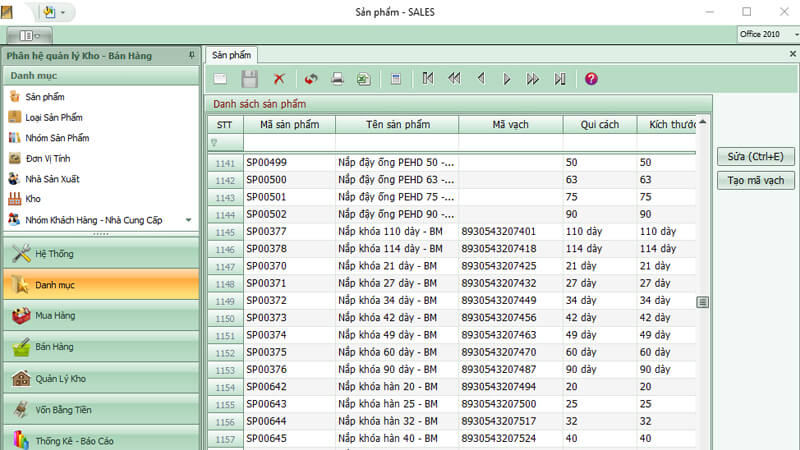Select Qui cách cell 60 dày
The height and width of the screenshot is (450, 800).
click(599, 352)
